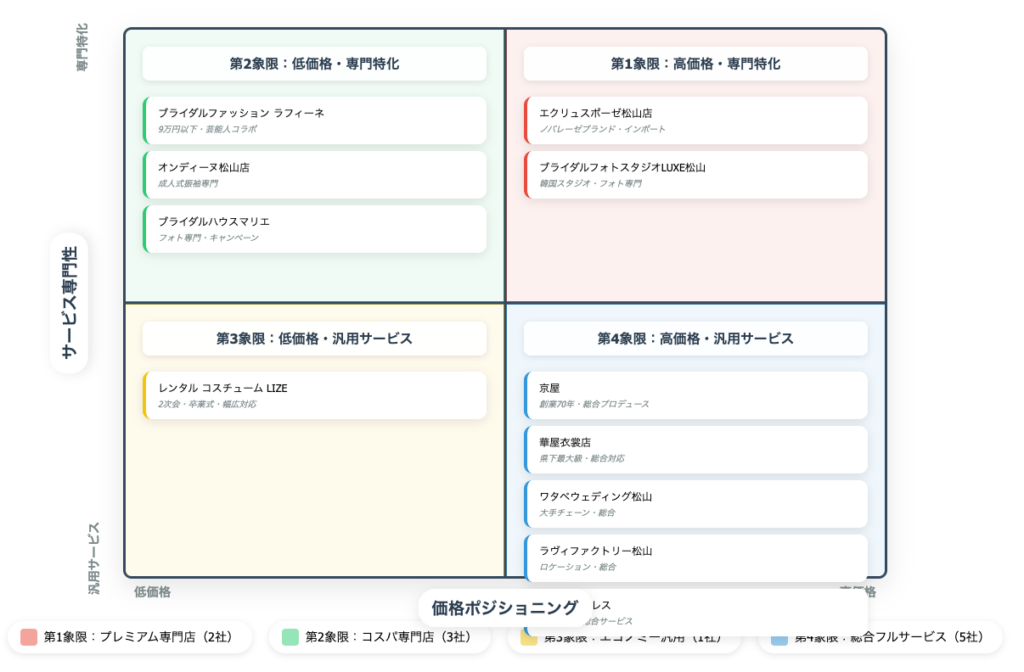The height and width of the screenshot is (672, 1024).
Task: Click the note フォト専門・キャンペーン
Action: (x=208, y=238)
